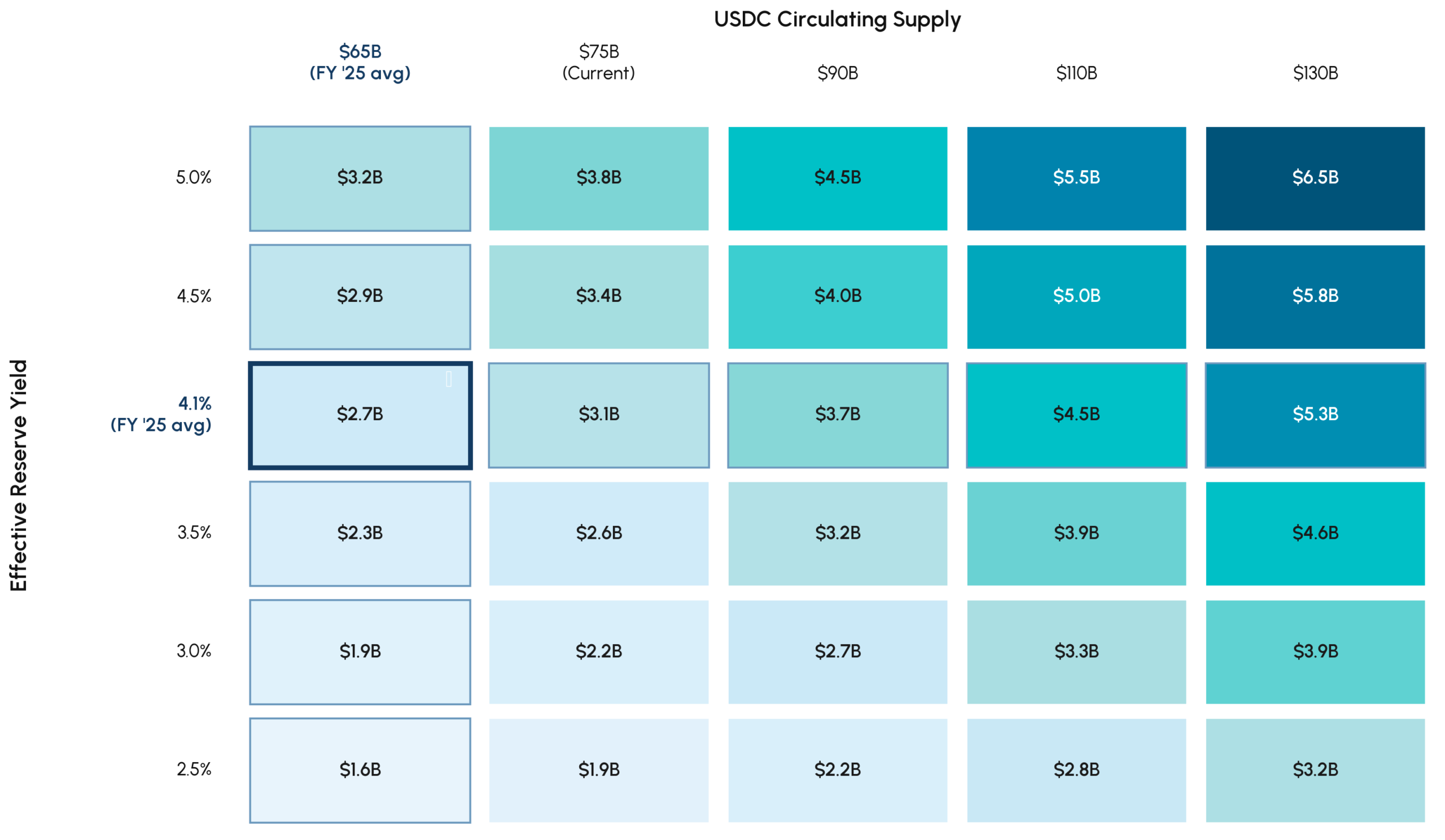Click the $1.6B cell at 2.5% yield
The image size is (1445, 840).
(360, 770)
